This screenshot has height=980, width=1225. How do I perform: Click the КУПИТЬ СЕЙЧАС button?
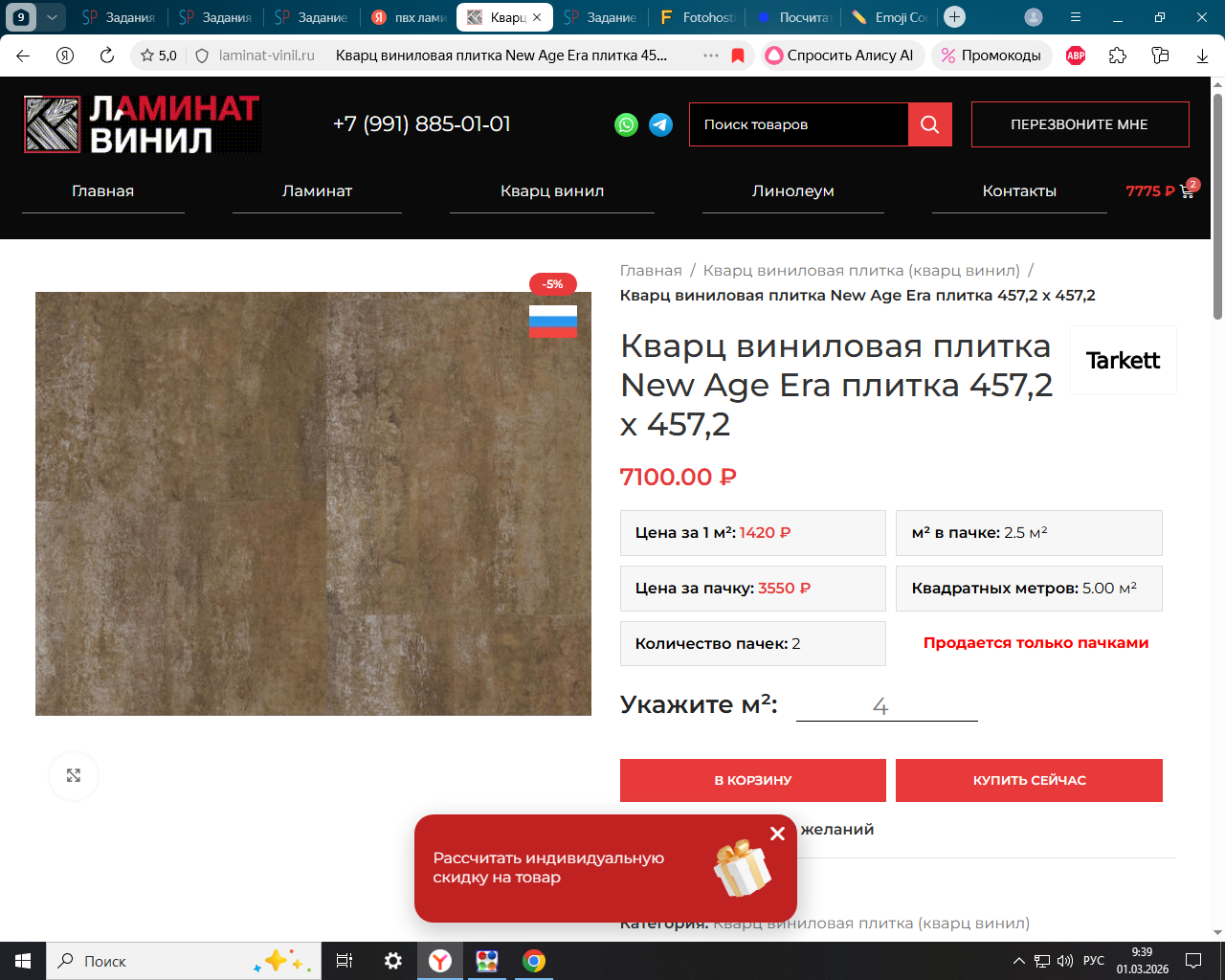(x=1029, y=780)
